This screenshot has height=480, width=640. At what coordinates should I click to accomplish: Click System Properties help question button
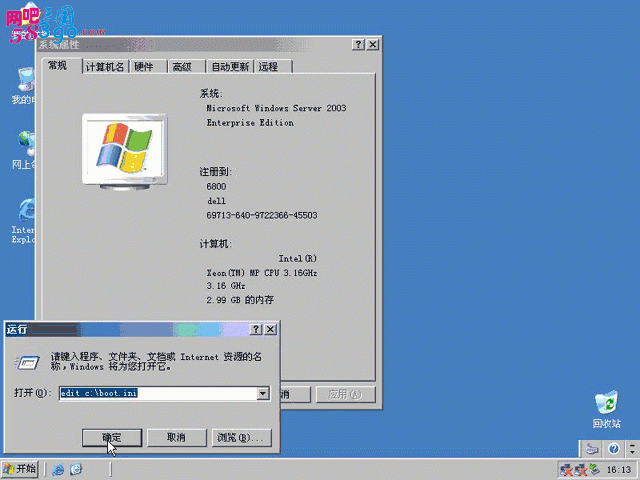pos(358,44)
